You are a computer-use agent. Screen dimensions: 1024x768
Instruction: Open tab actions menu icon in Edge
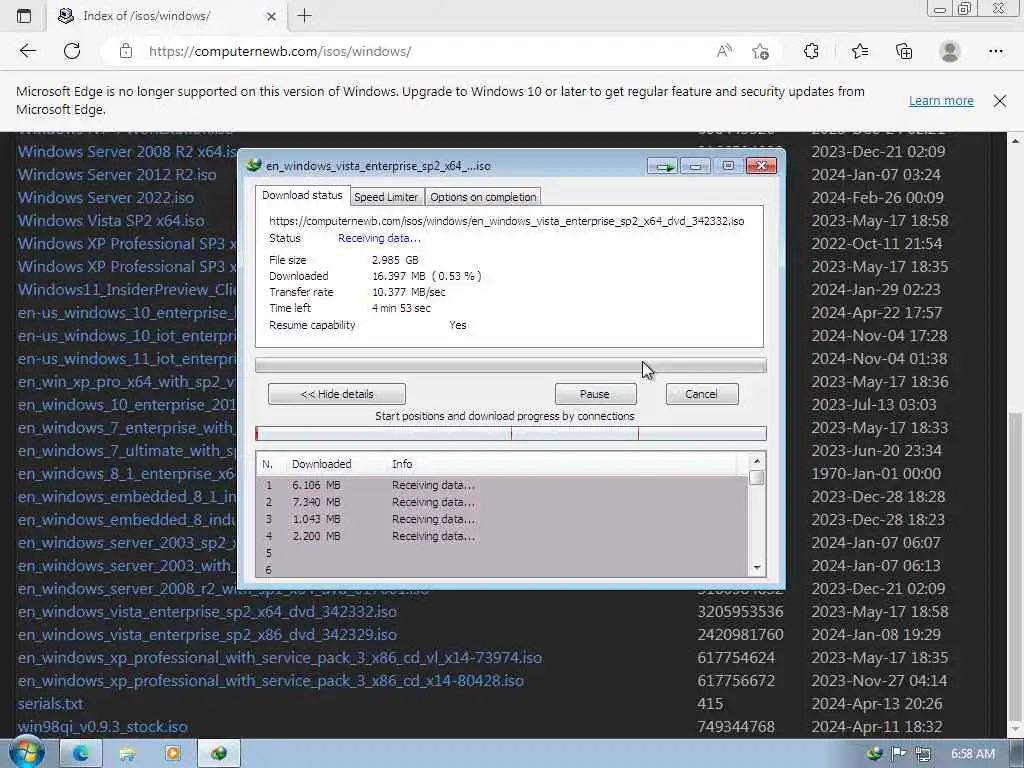pos(24,16)
